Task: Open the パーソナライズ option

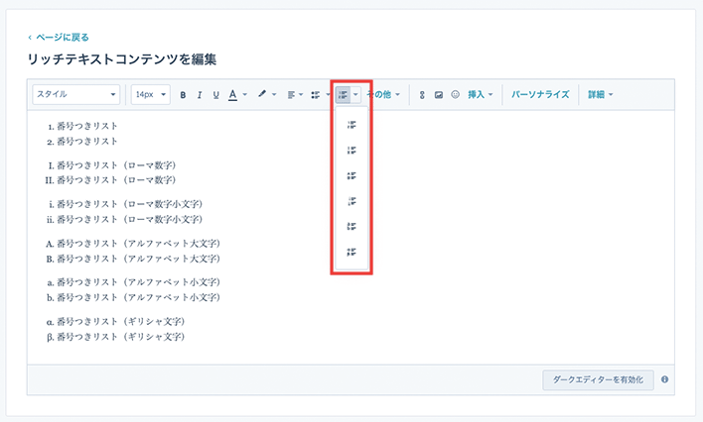Action: point(540,95)
